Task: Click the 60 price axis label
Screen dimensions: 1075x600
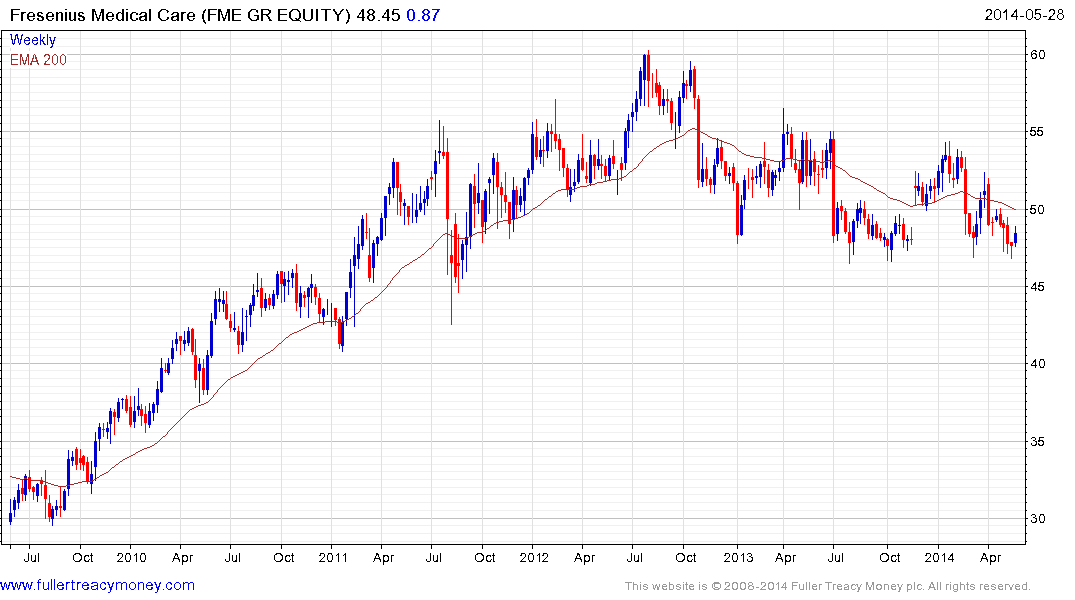Action: pyautogui.click(x=1038, y=55)
